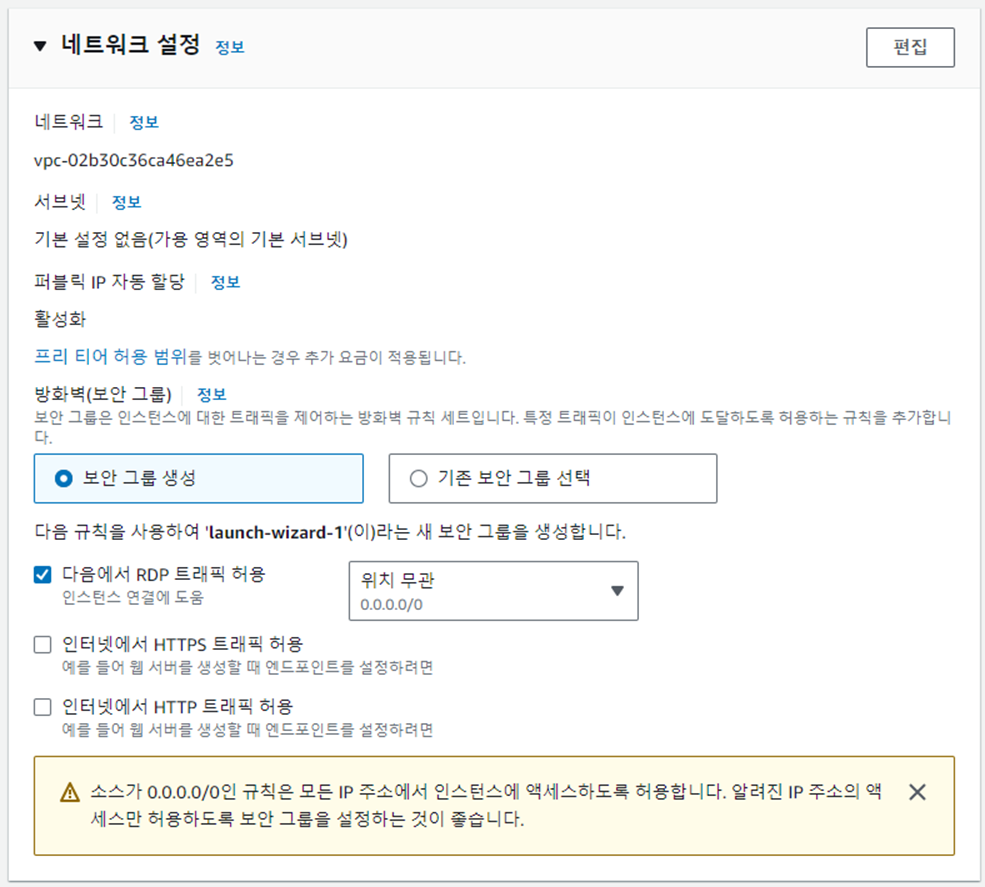Uncheck 다음에서 RDP 트래픽 허용 checkbox
The height and width of the screenshot is (887, 985).
click(43, 574)
